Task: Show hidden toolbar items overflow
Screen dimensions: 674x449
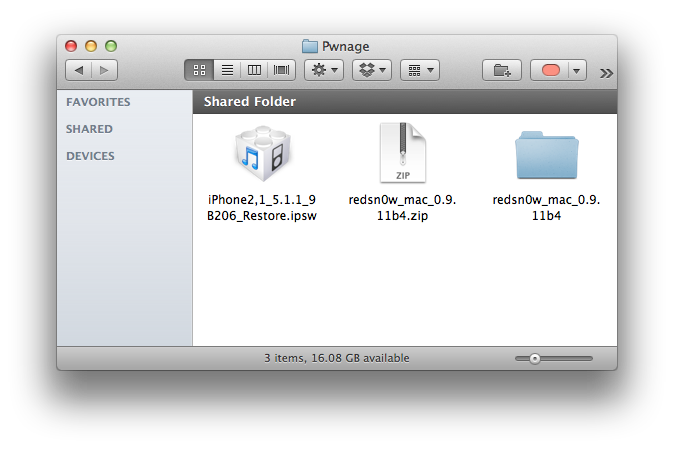Action: pyautogui.click(x=606, y=72)
